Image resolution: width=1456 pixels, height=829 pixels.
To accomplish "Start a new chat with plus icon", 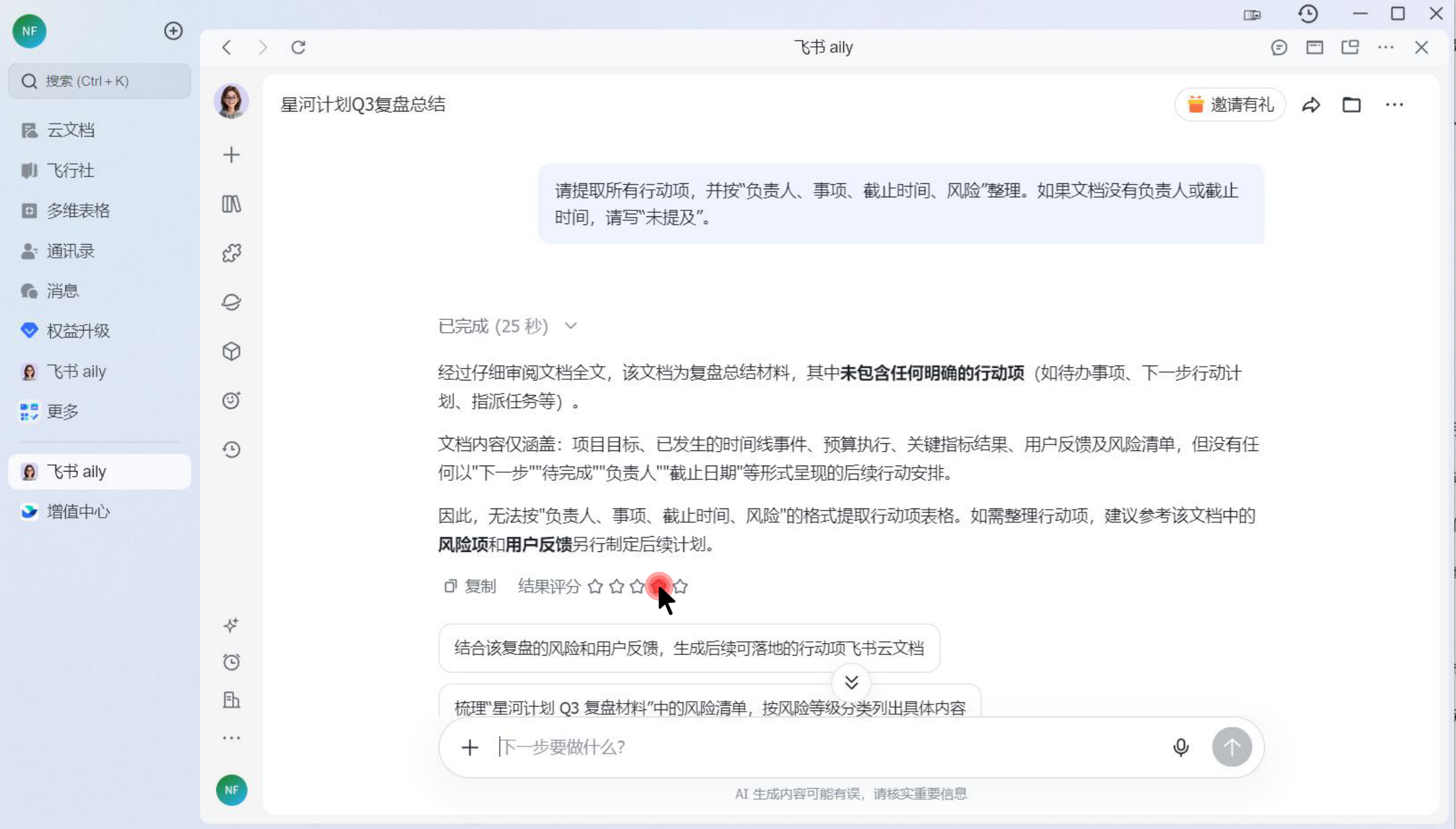I will point(231,155).
